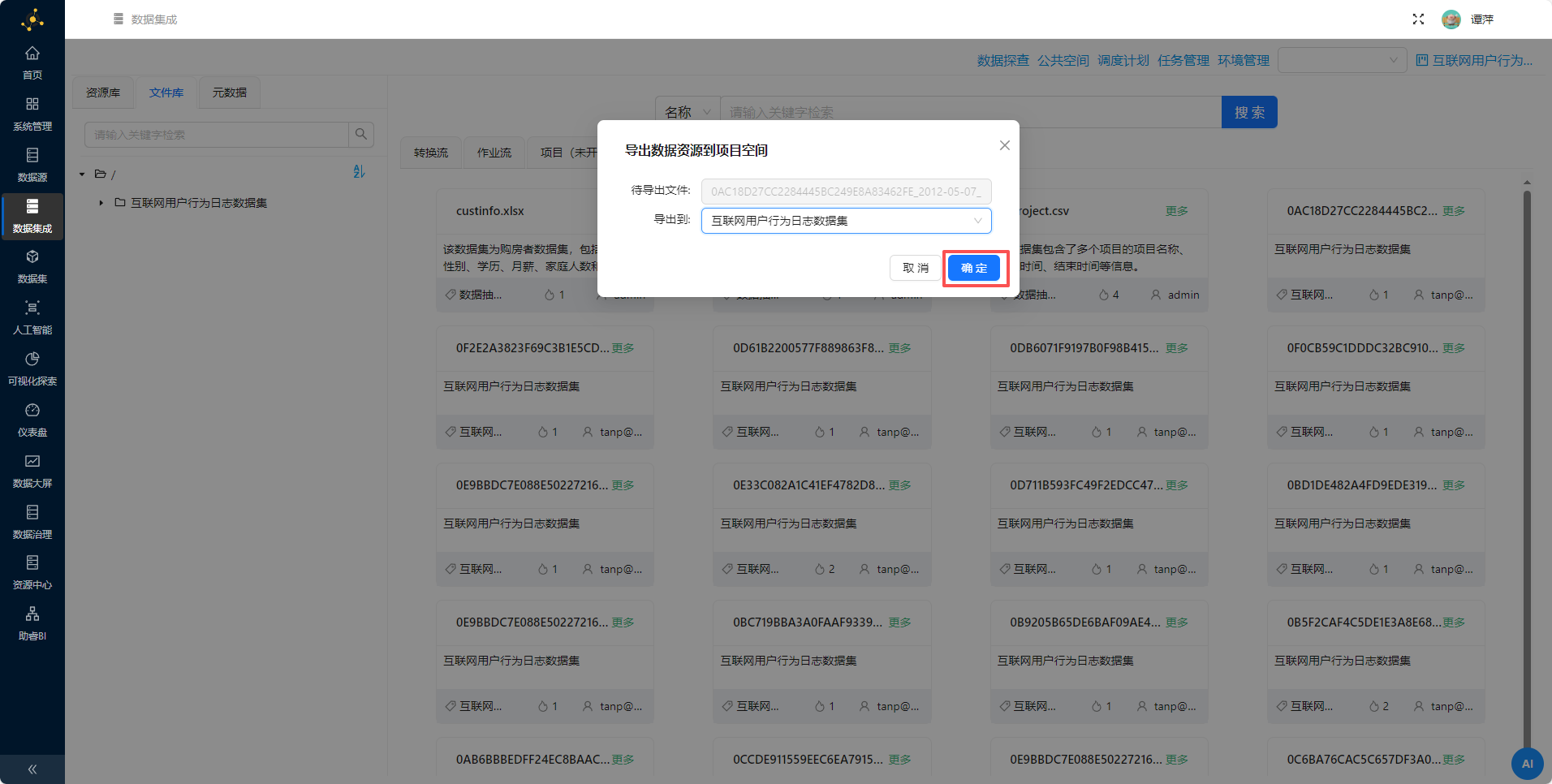Click the 0B9205B65DE6BAF09AE4 card title

tap(1085, 622)
